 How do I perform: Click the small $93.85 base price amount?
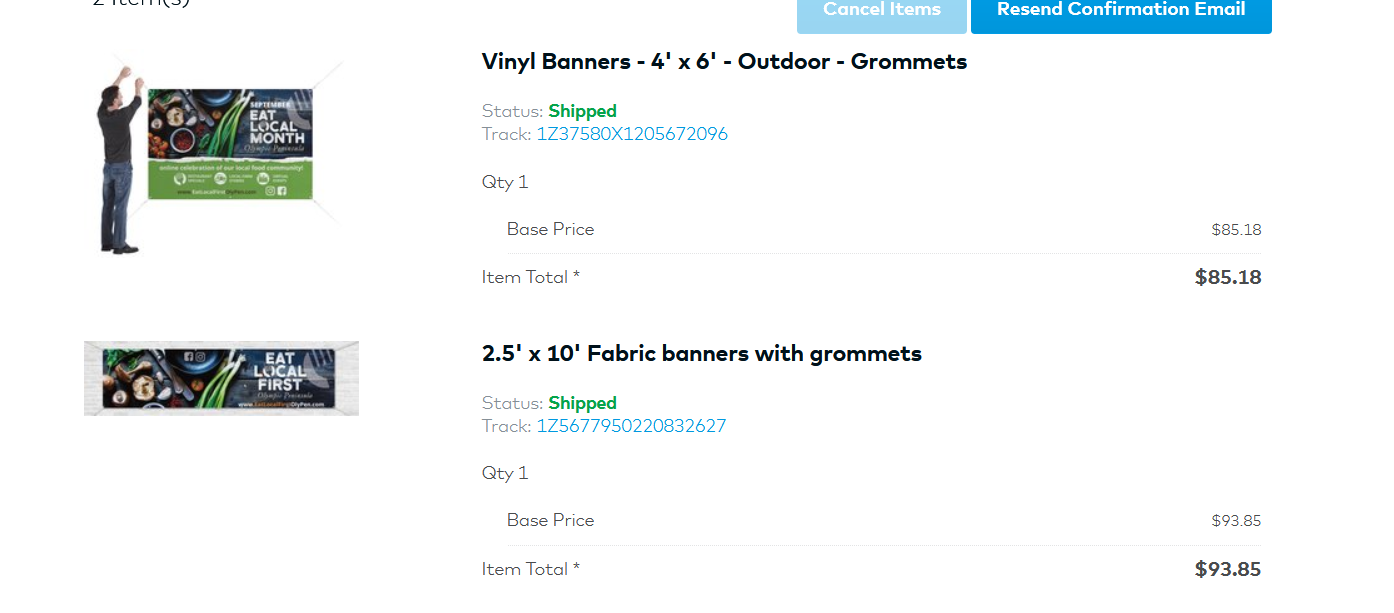coord(1236,521)
